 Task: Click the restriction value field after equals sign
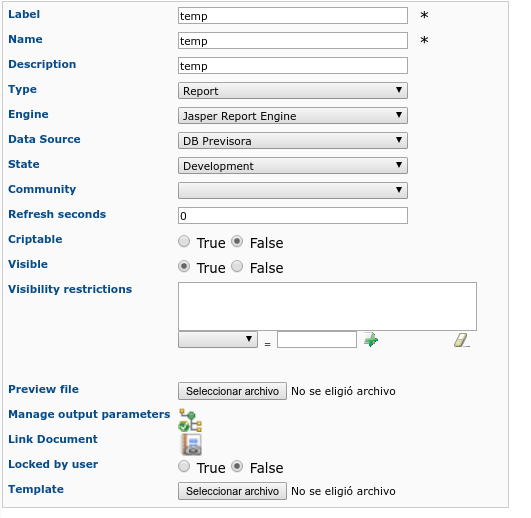(317, 340)
